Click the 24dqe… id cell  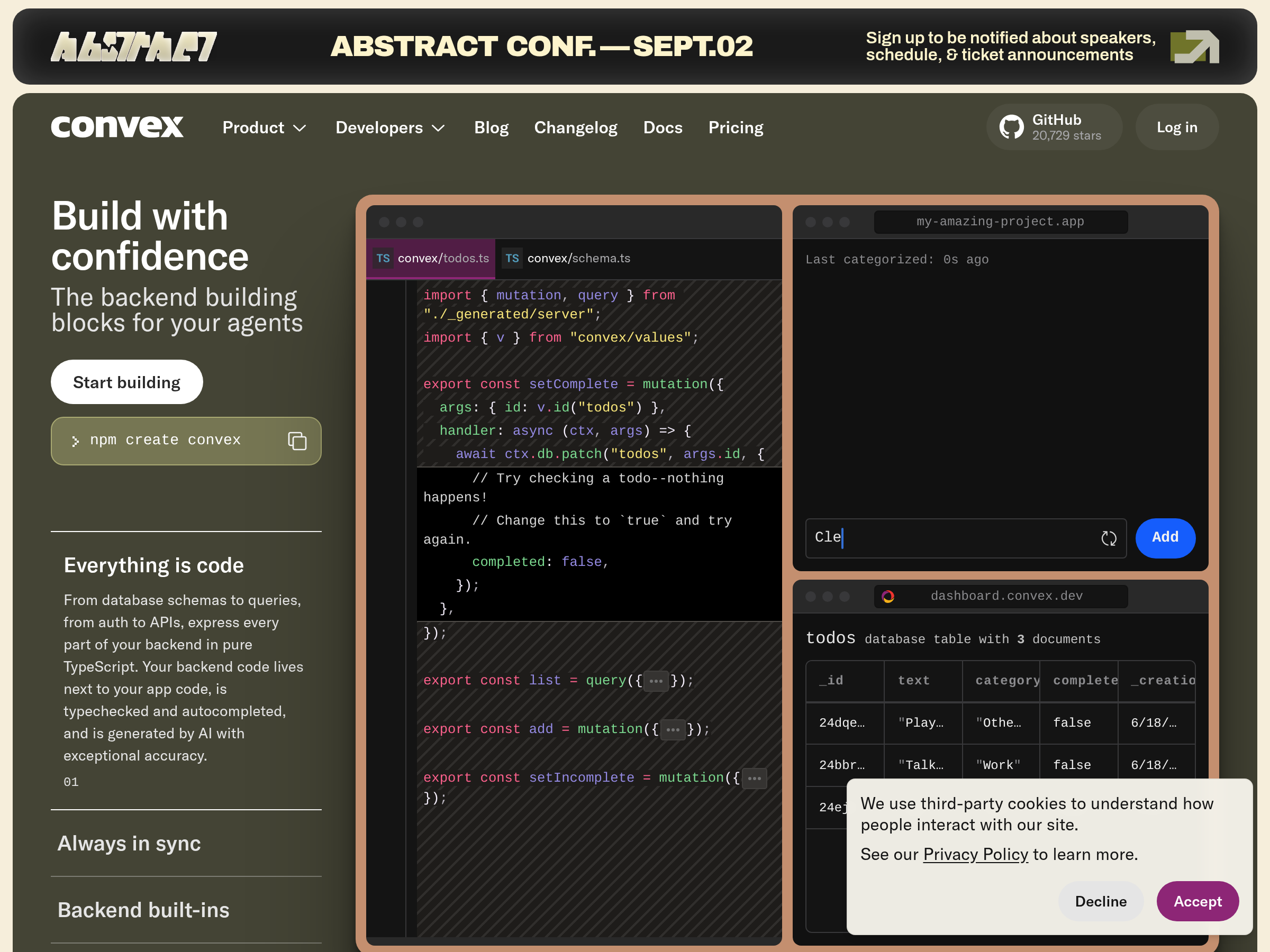coord(845,723)
